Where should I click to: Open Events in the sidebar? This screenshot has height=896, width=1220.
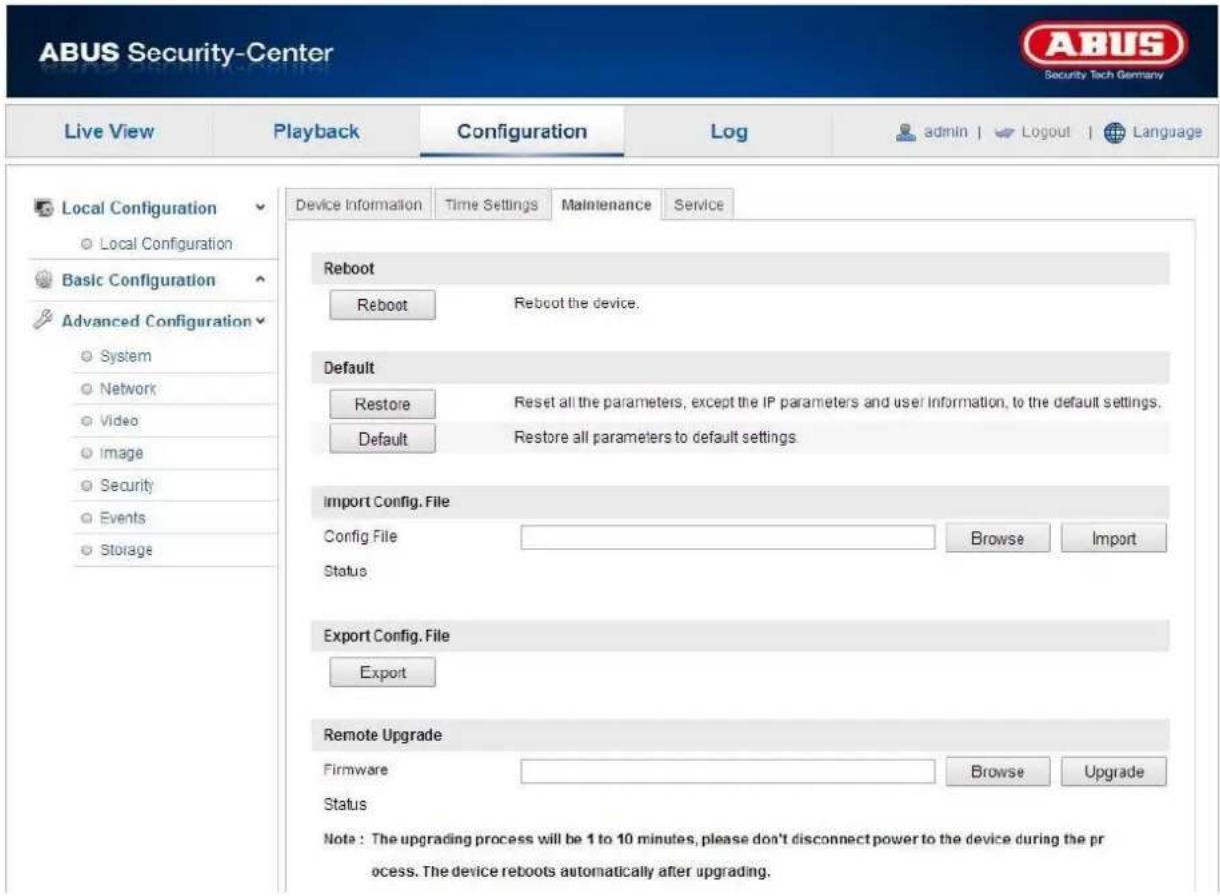pos(122,517)
